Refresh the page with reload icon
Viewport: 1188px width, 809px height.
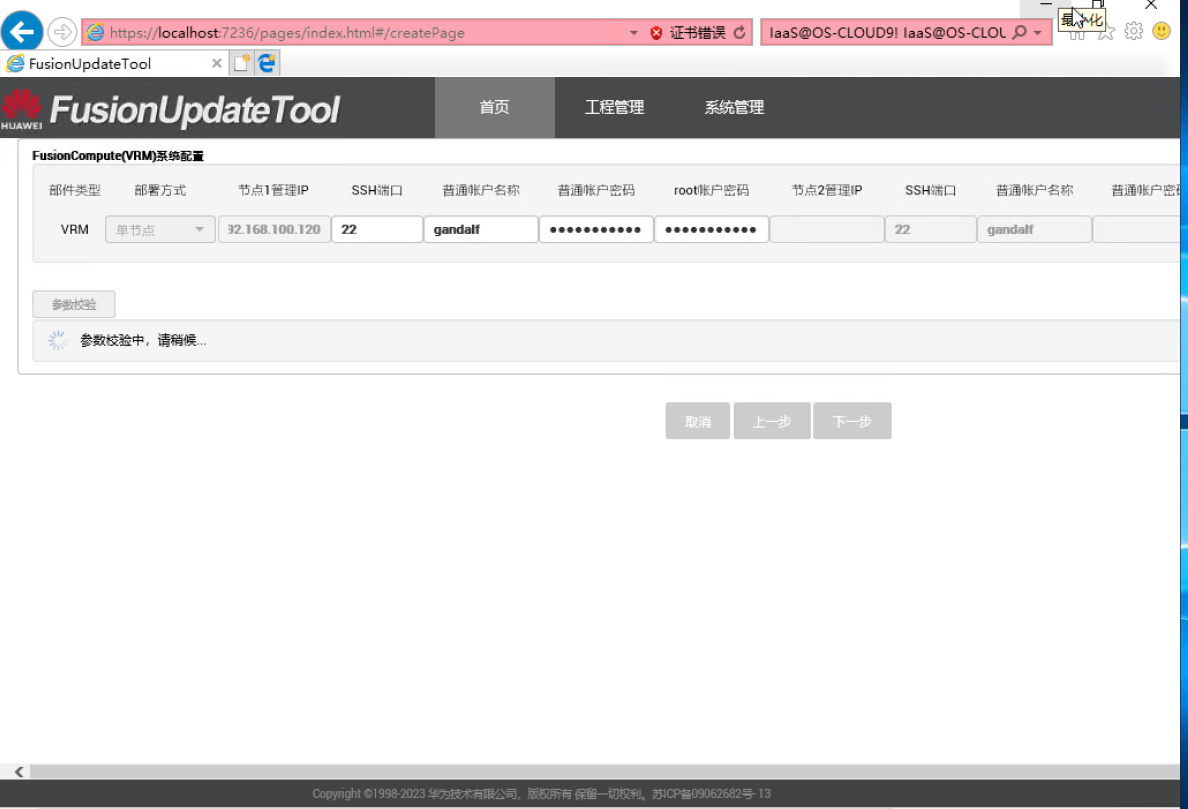click(x=739, y=33)
